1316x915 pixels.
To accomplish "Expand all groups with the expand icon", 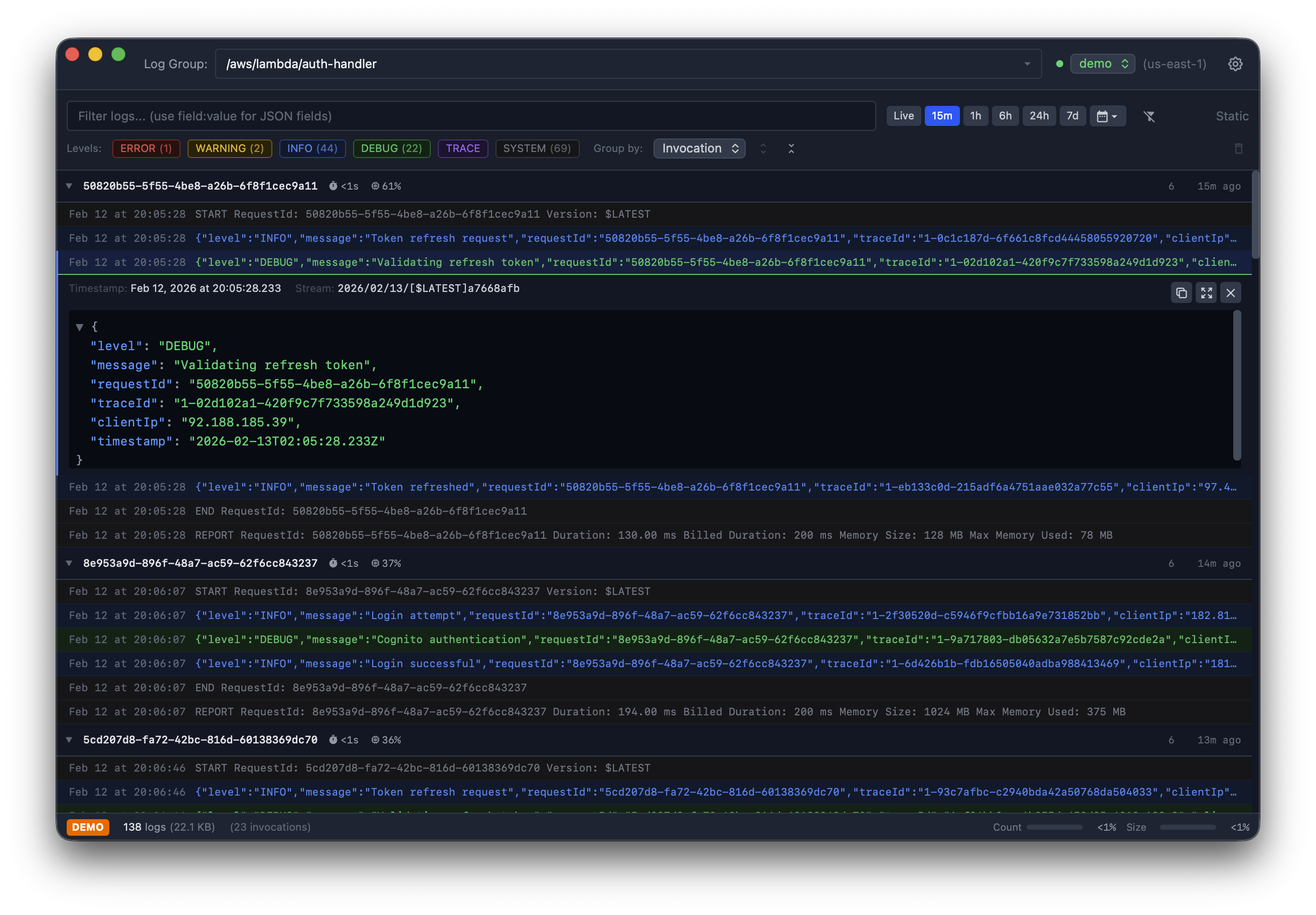I will [763, 148].
